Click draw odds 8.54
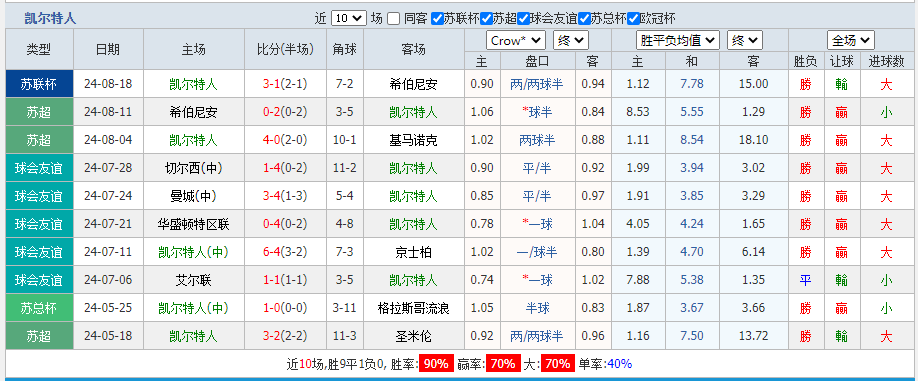The width and height of the screenshot is (918, 381). click(x=692, y=140)
